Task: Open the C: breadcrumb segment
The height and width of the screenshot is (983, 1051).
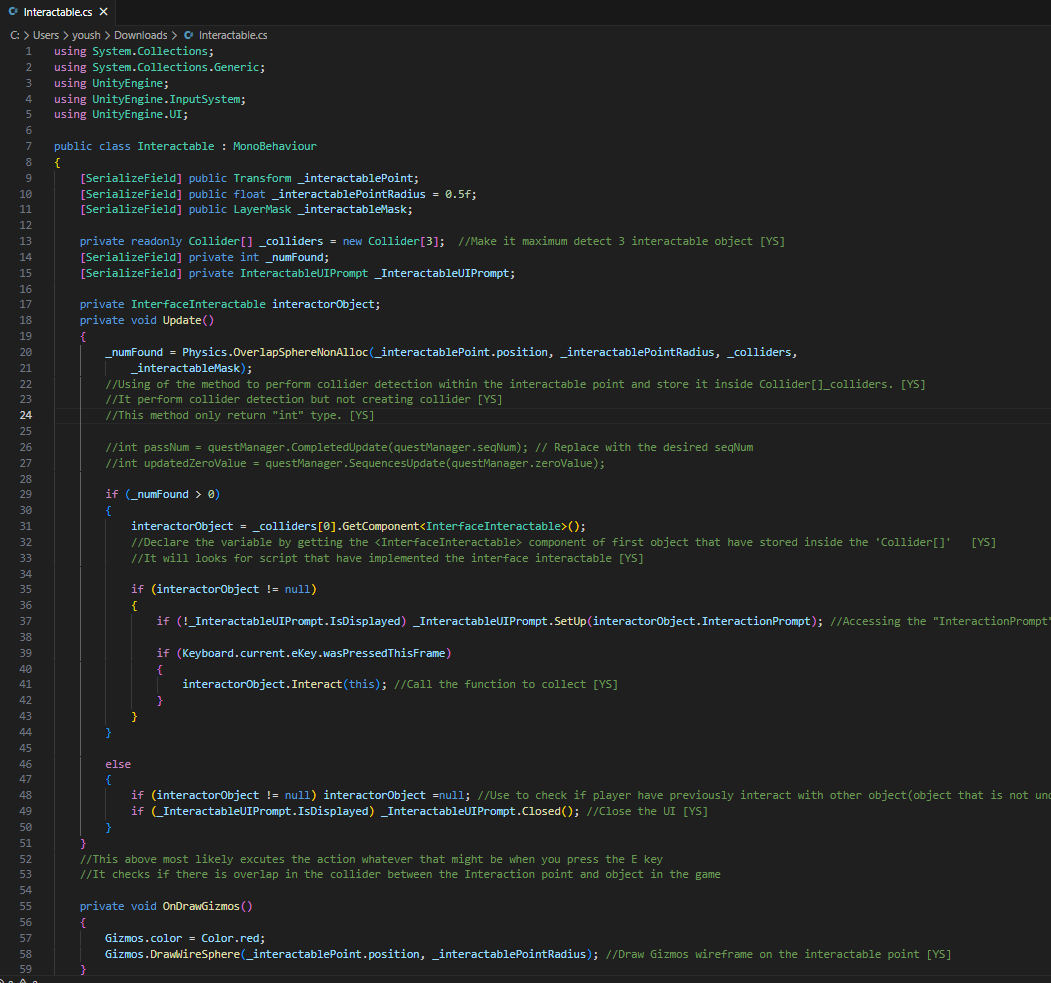Action: pos(15,36)
